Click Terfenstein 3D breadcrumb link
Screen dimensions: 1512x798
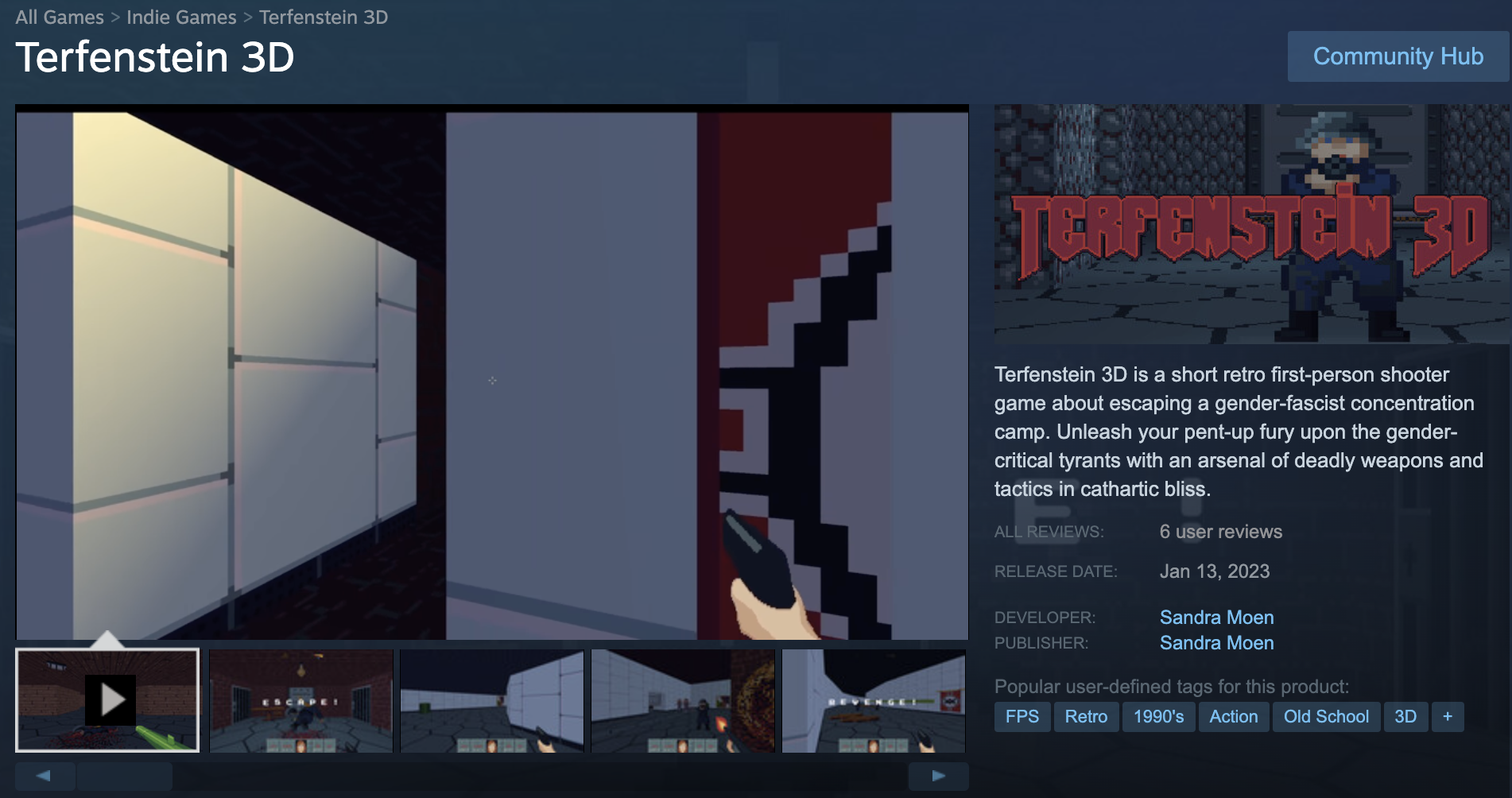coord(324,17)
